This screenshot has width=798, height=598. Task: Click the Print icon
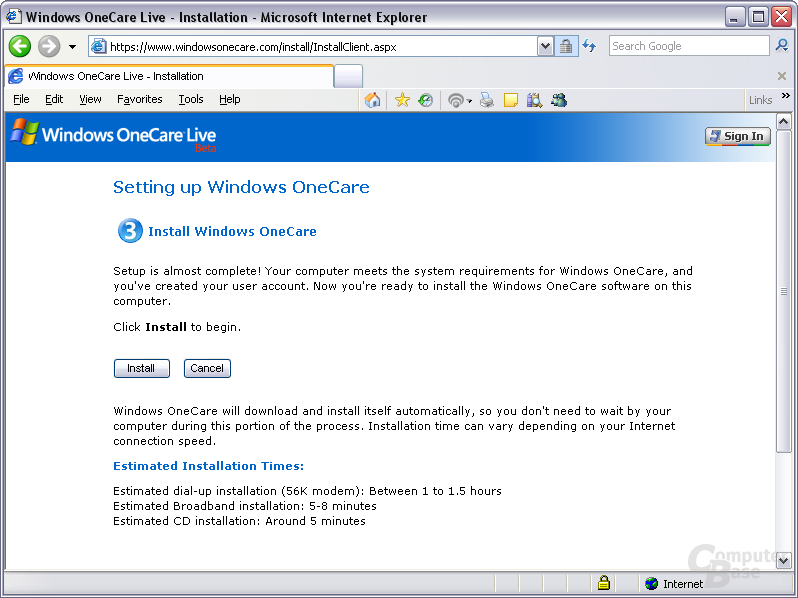coord(487,100)
